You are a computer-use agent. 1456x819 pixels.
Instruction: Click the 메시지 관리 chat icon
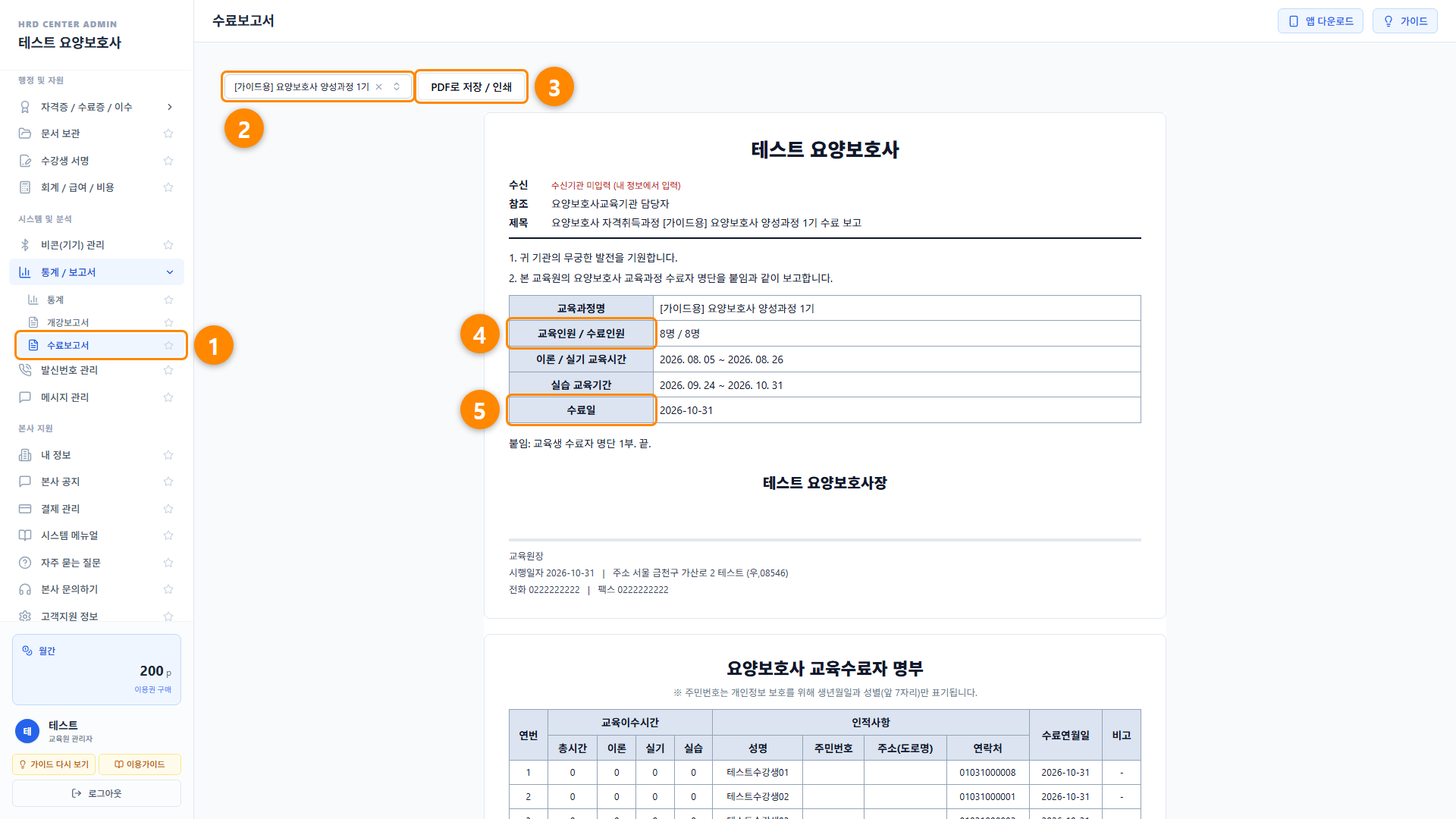click(x=25, y=397)
